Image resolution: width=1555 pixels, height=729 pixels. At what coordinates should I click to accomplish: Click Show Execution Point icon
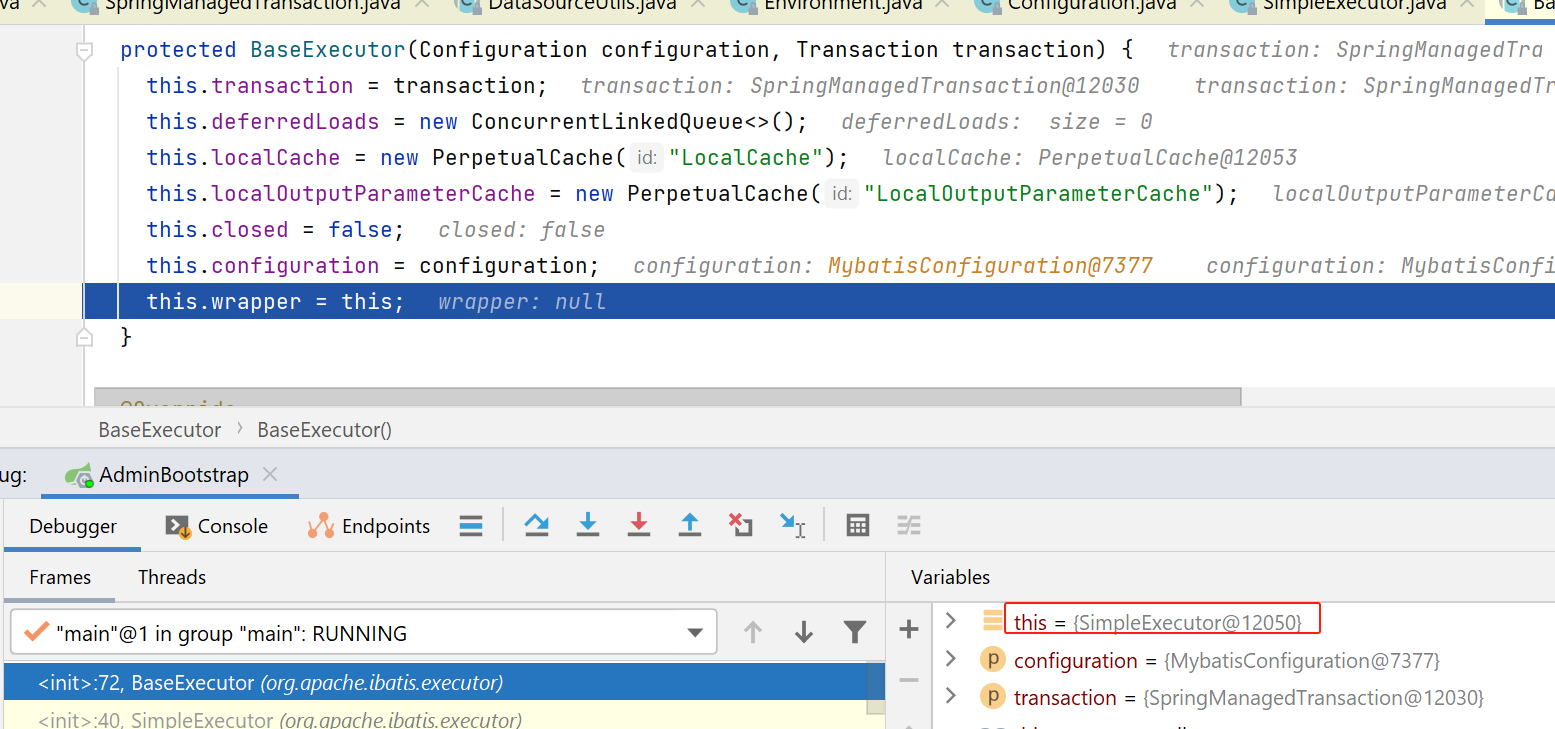click(471, 525)
